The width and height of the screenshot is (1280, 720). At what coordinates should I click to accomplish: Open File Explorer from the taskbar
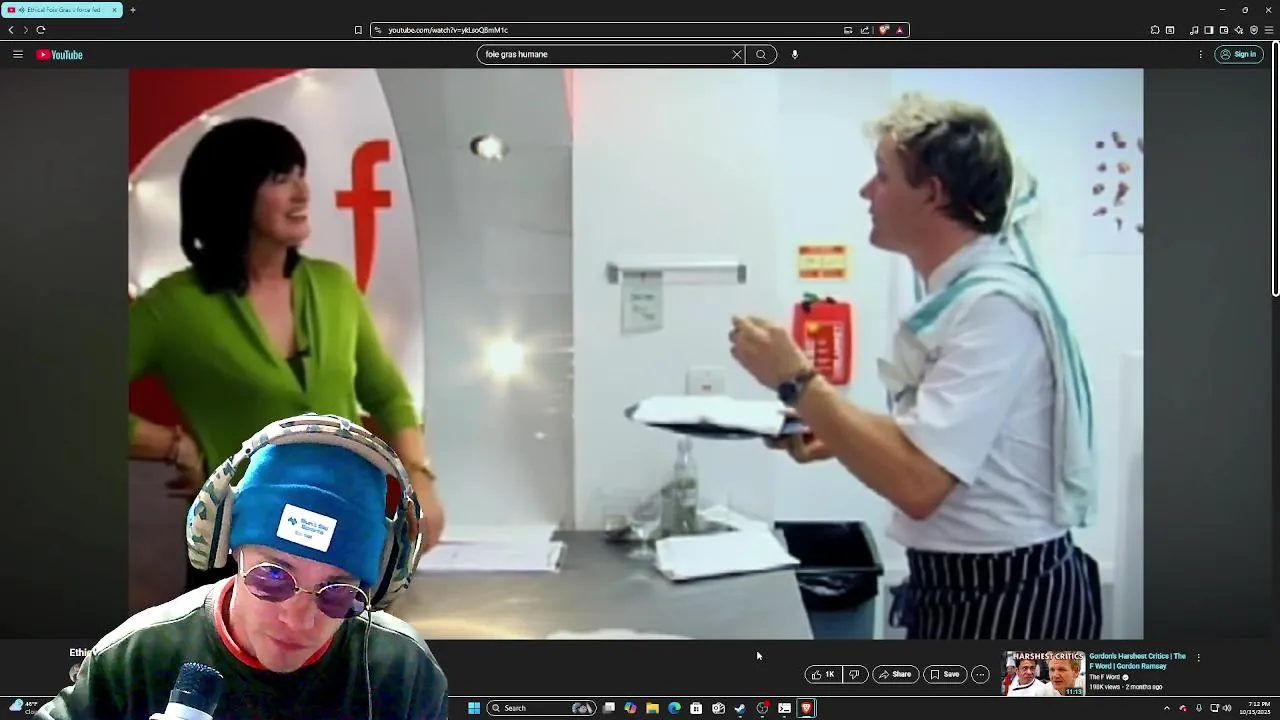(x=652, y=708)
